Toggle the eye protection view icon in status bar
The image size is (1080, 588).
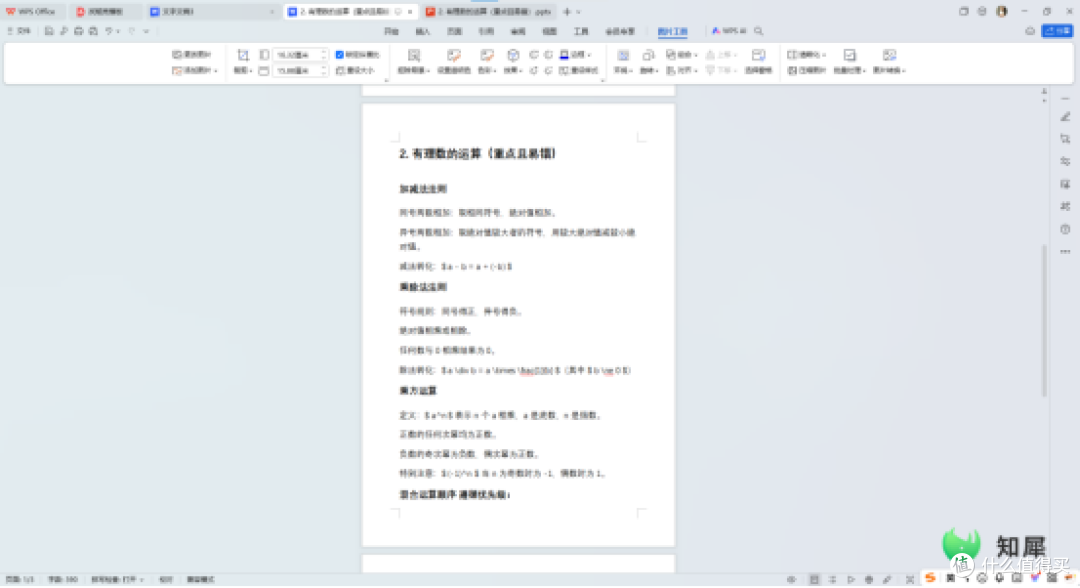coord(792,580)
